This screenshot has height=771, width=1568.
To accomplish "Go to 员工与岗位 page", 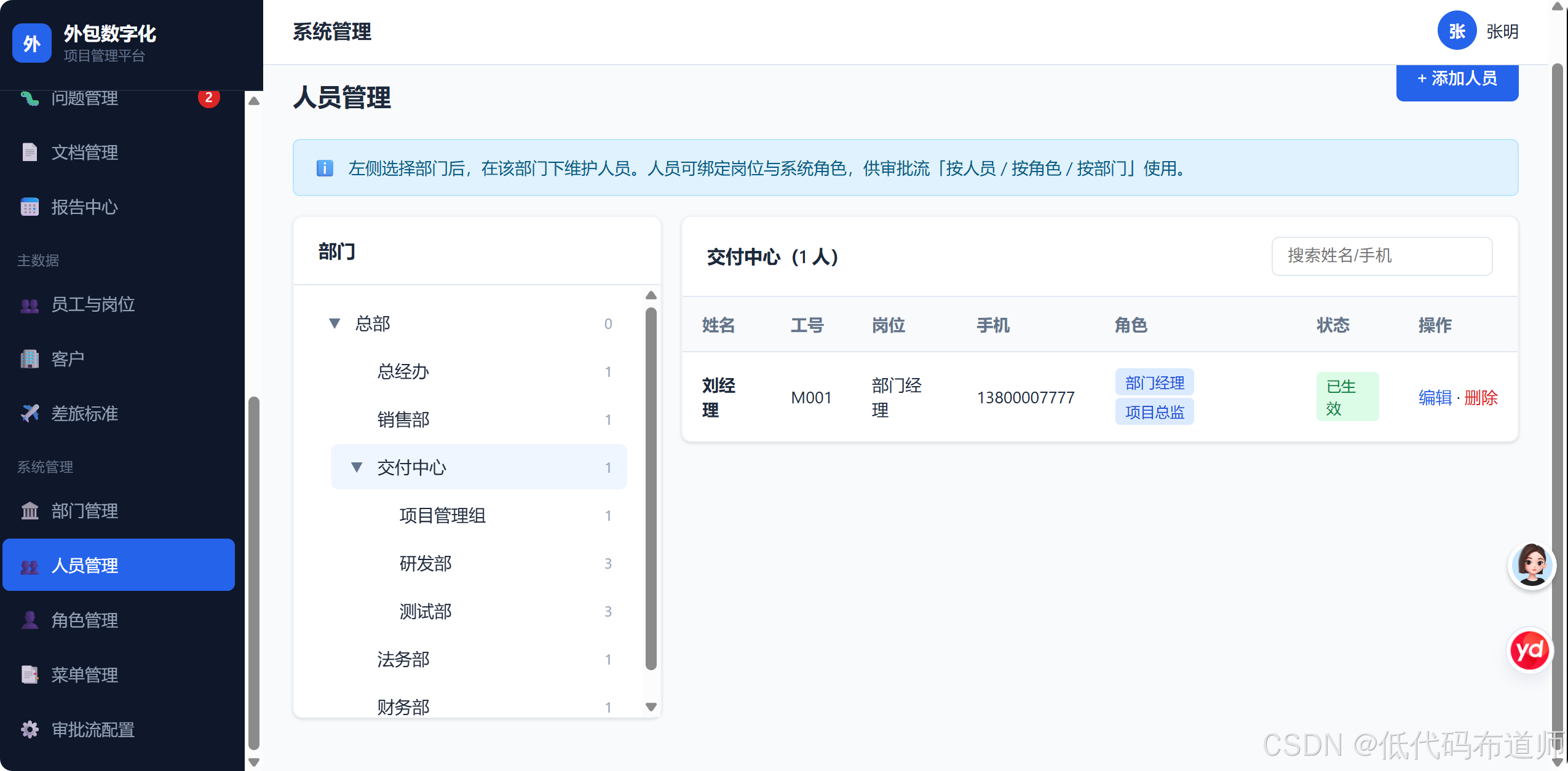I will (119, 305).
